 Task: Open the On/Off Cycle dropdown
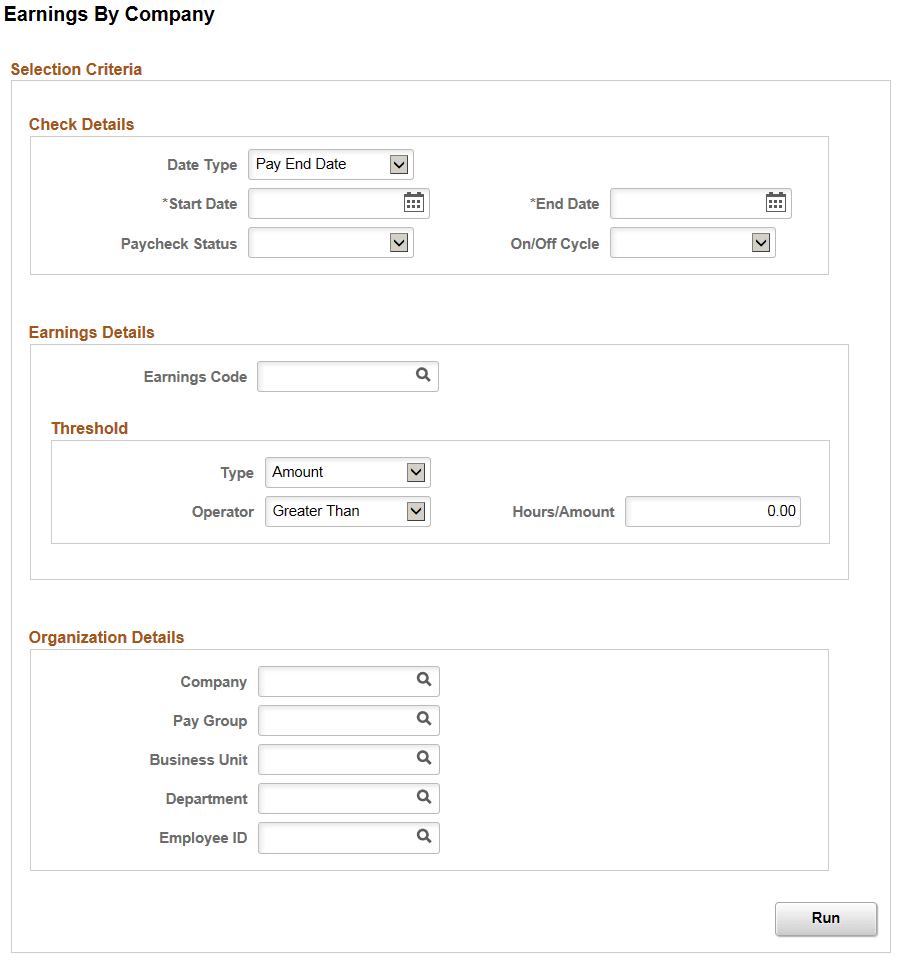761,241
